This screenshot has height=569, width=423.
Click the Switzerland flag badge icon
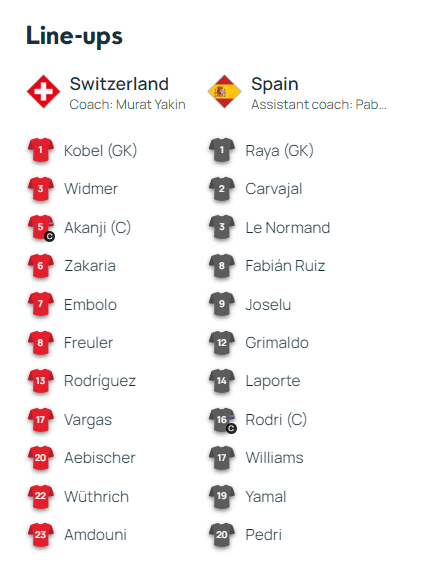(x=44, y=91)
